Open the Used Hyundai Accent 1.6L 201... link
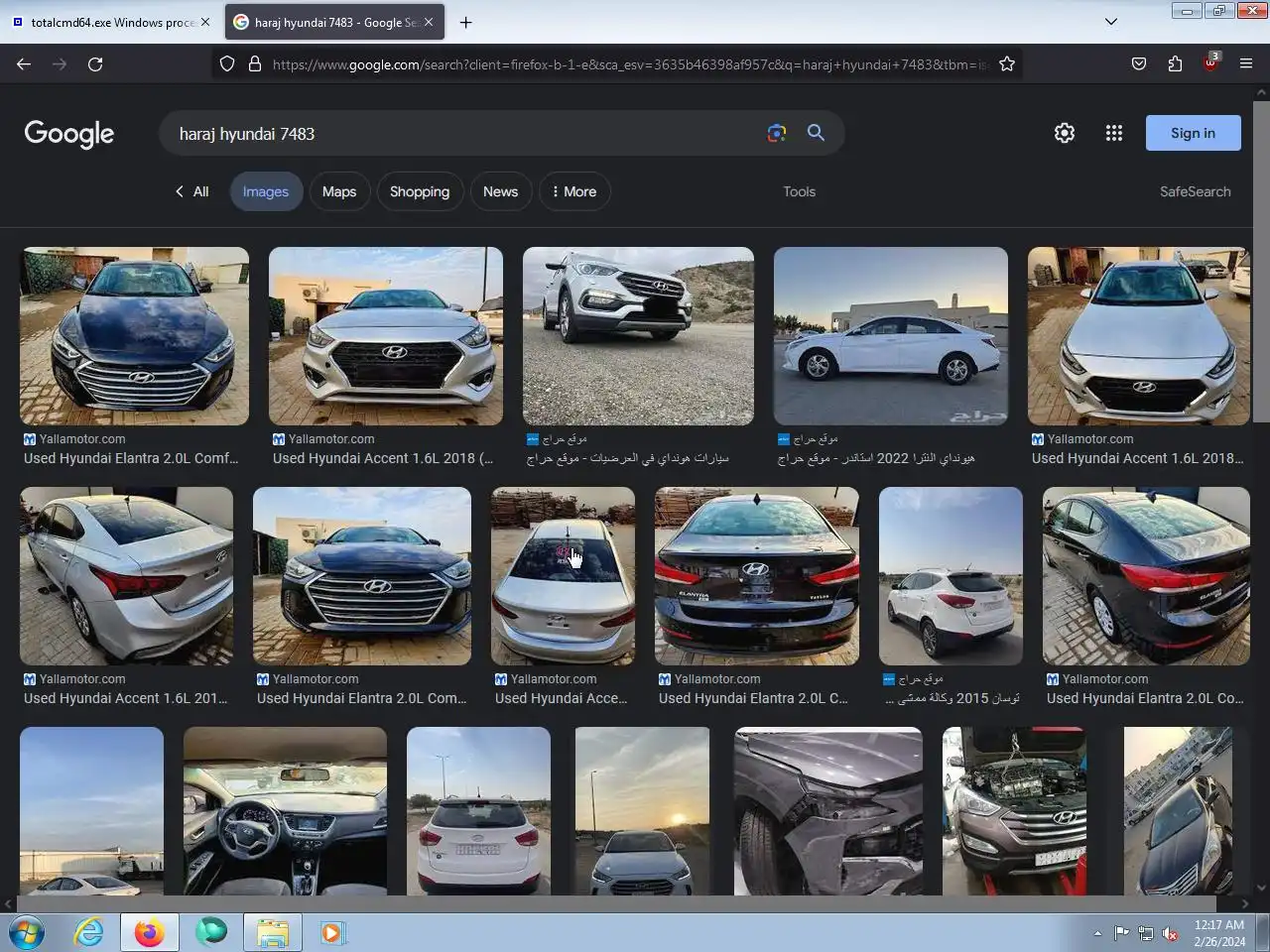The image size is (1270, 952). [x=126, y=698]
